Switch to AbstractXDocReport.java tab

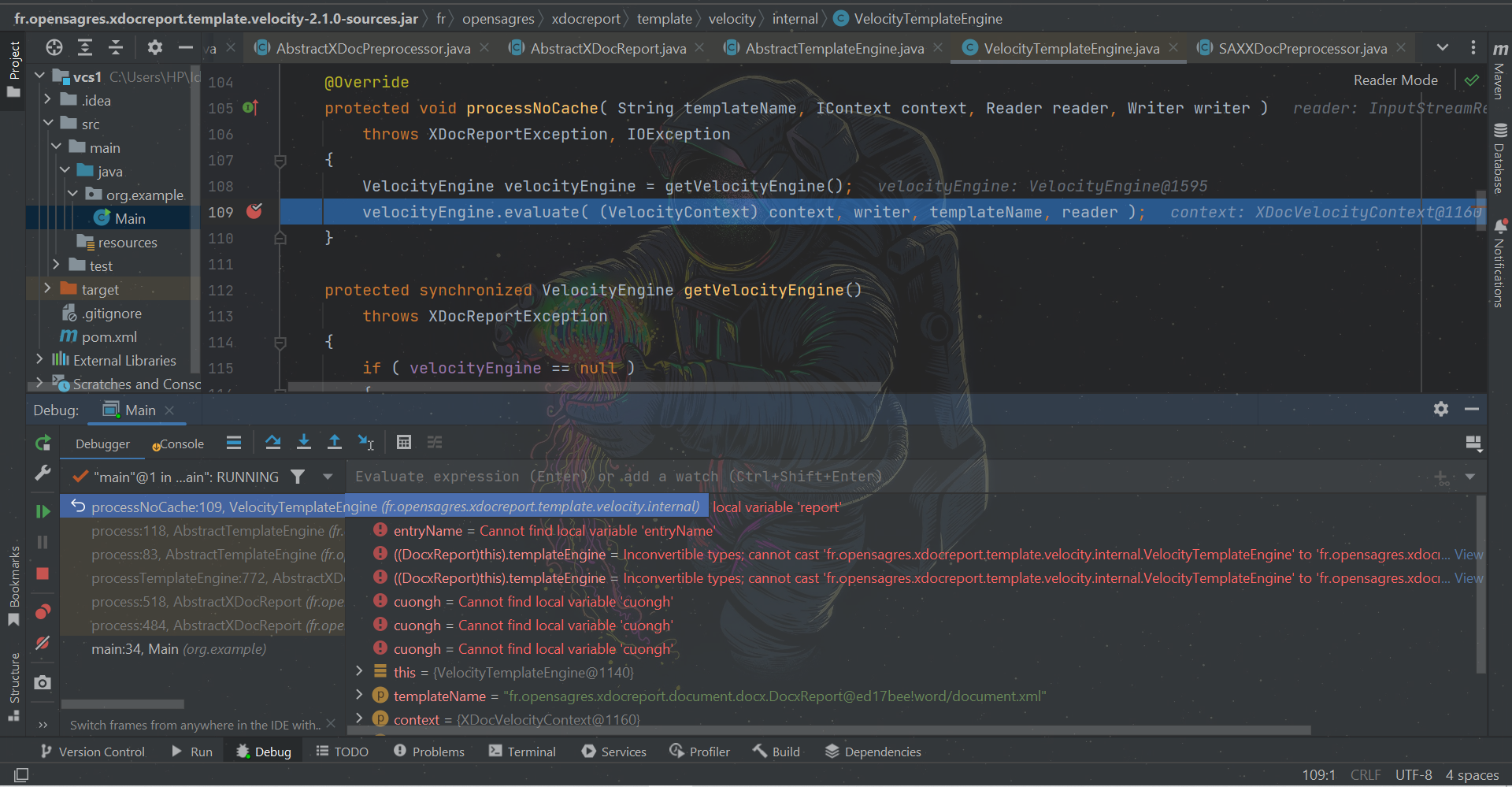[608, 48]
